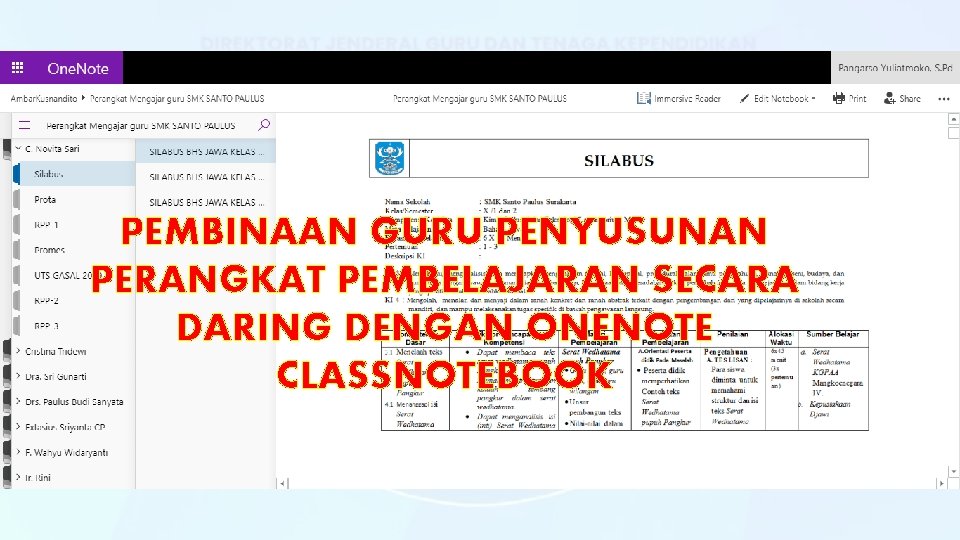Expand the Eduasius Sriyanta section group
The width and height of the screenshot is (960, 540).
pos(18,427)
